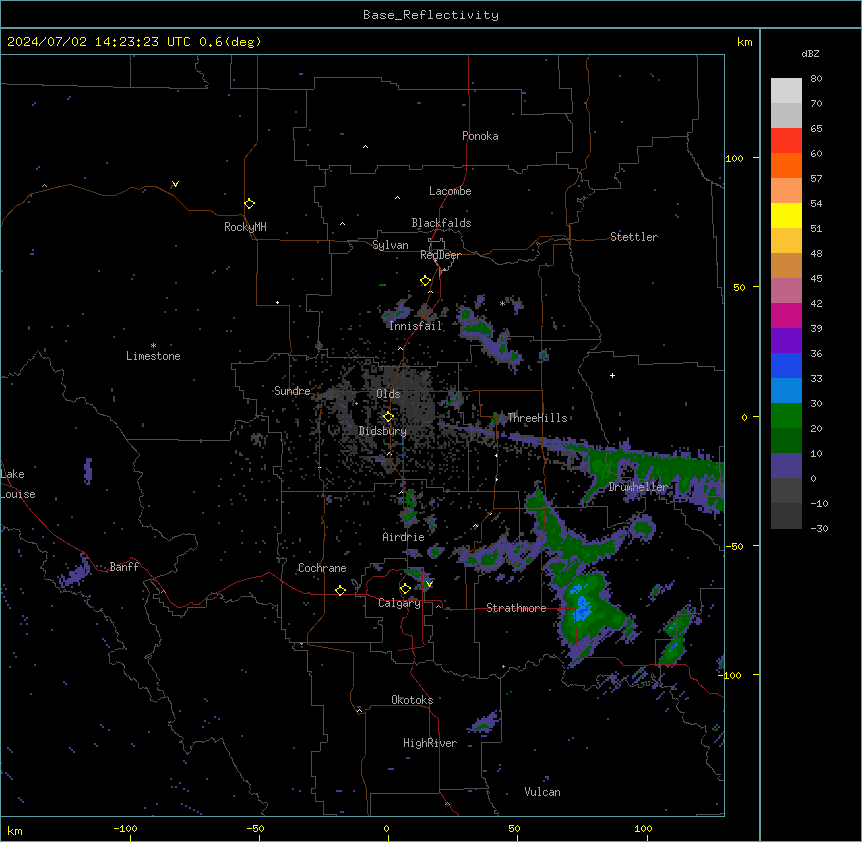
Task: Click the Blackfalds city label
Action: [x=441, y=223]
